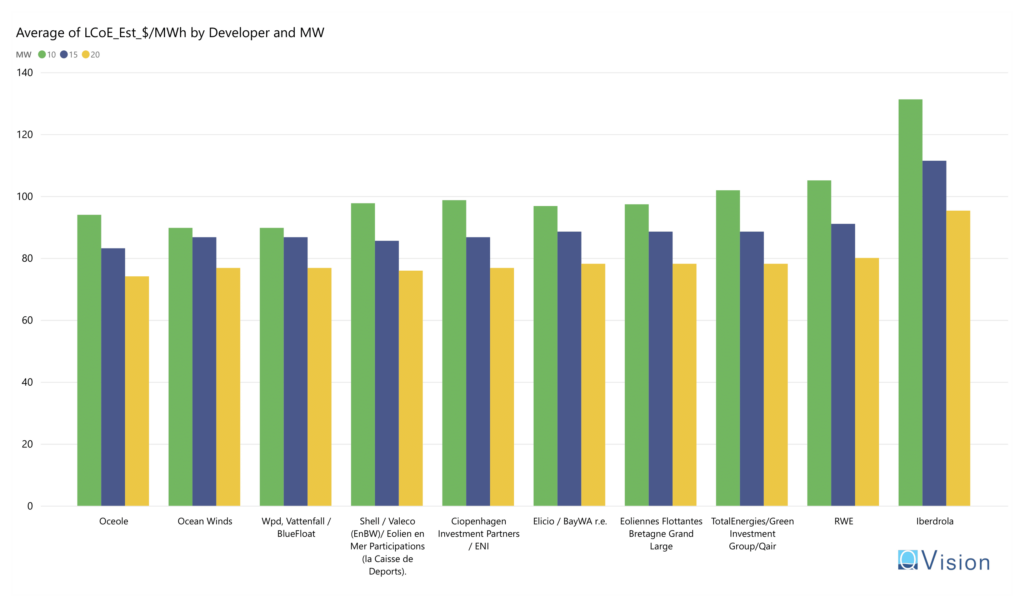Select Eoliennes Flottantes Bretagne green 10 MW bar
This screenshot has height=607, width=1024.
click(x=637, y=355)
